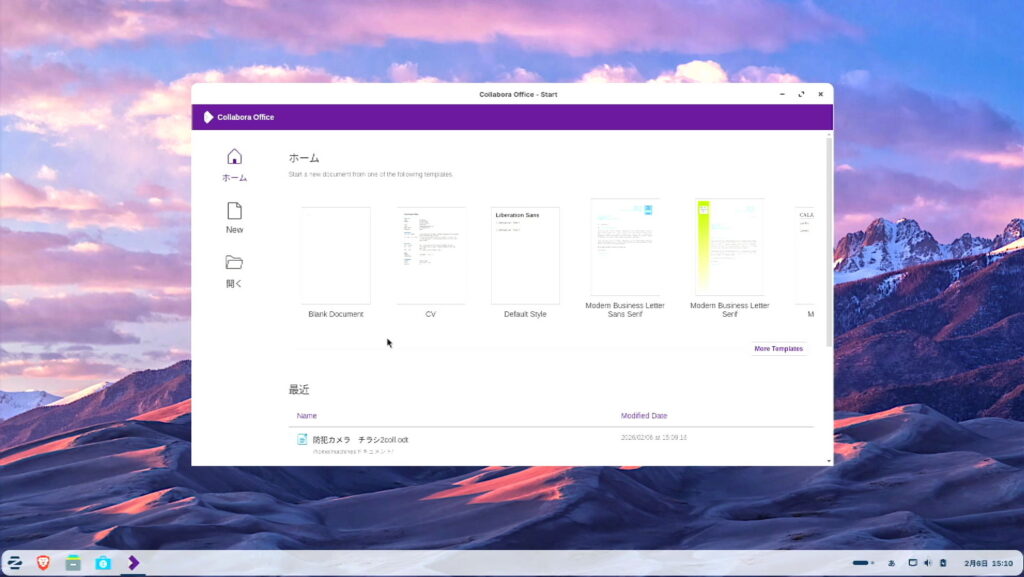This screenshot has width=1024, height=577.
Task: Click the More Templates button
Action: coord(778,349)
